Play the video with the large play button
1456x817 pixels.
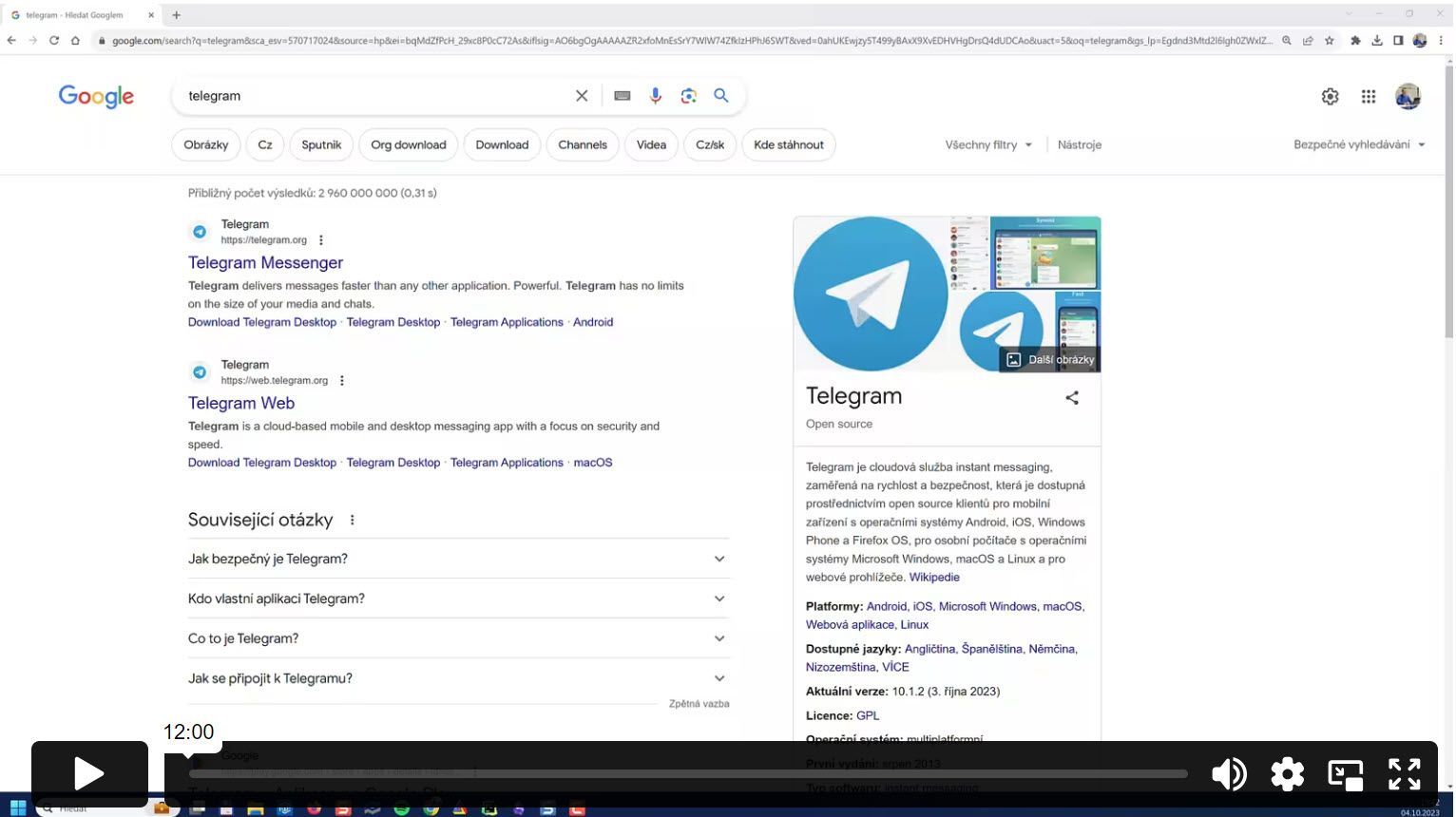pos(89,773)
